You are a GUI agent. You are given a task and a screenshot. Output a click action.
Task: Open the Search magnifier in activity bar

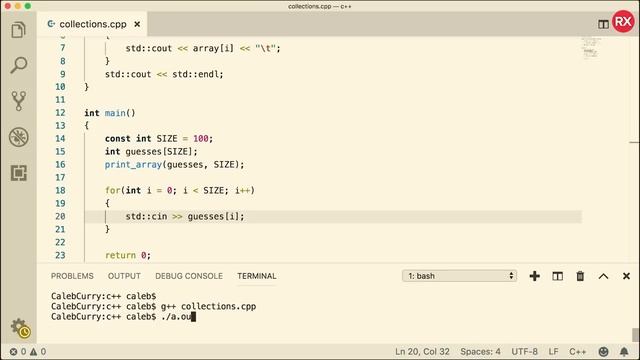(18, 65)
